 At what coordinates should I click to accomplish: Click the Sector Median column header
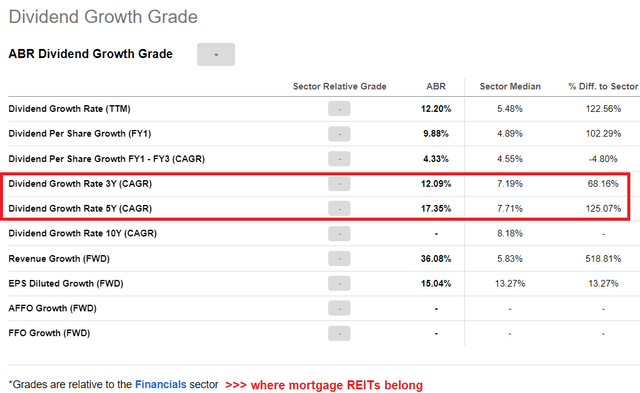tap(510, 87)
